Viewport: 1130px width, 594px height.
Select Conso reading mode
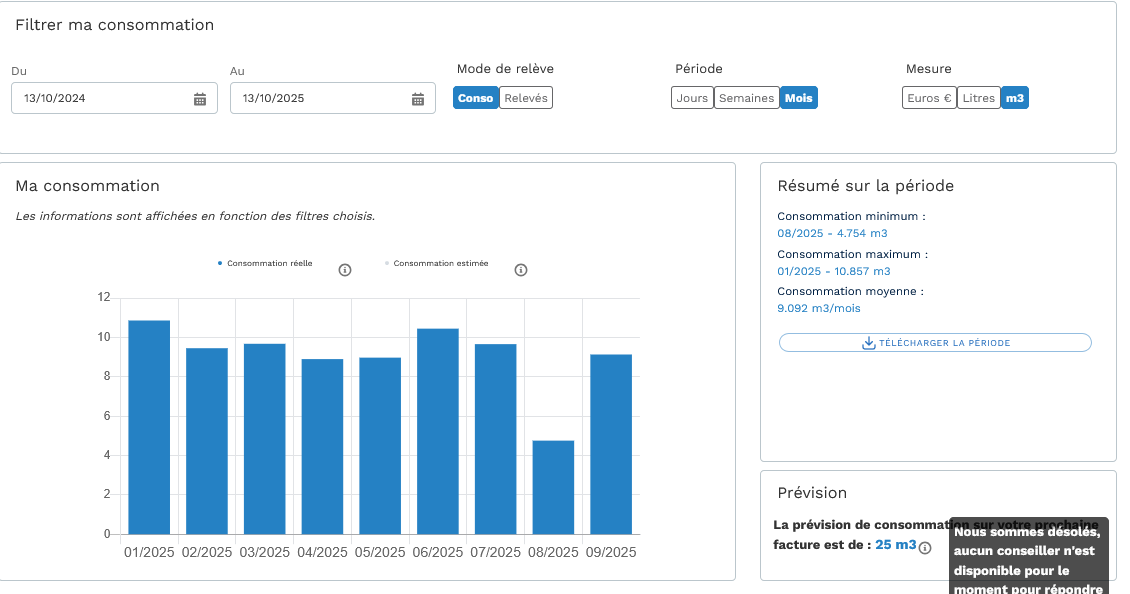[x=476, y=98]
